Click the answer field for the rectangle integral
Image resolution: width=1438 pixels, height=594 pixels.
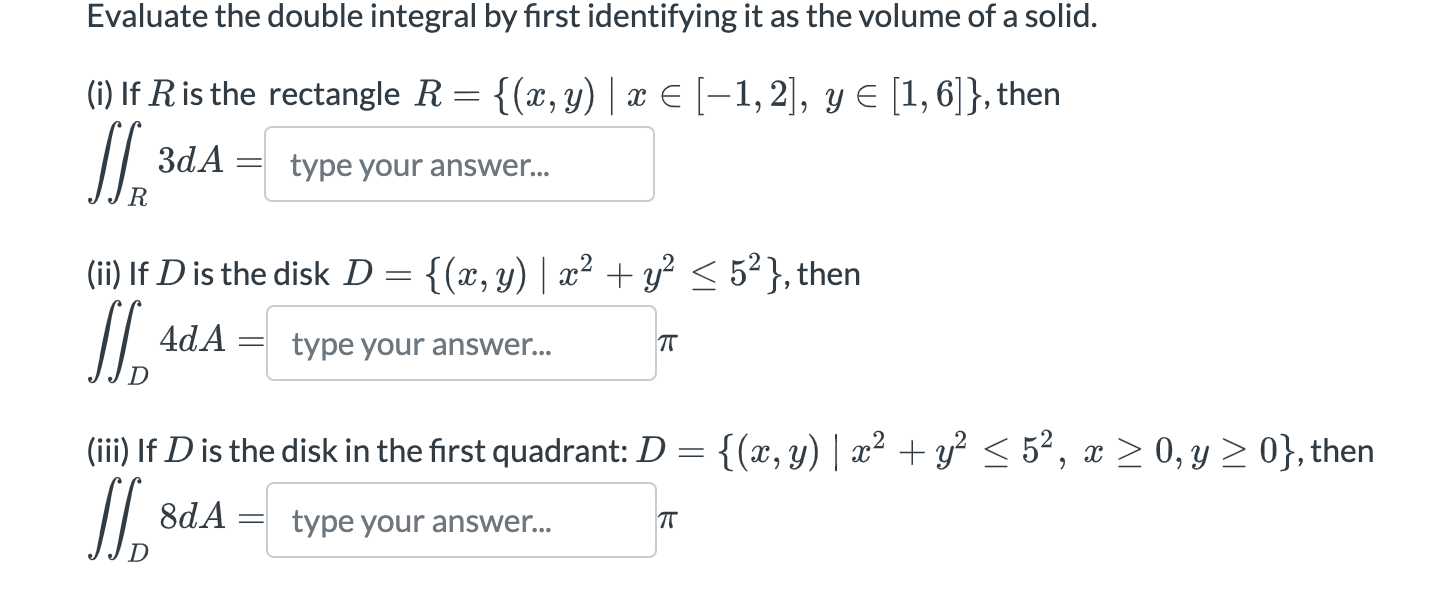pyautogui.click(x=459, y=164)
